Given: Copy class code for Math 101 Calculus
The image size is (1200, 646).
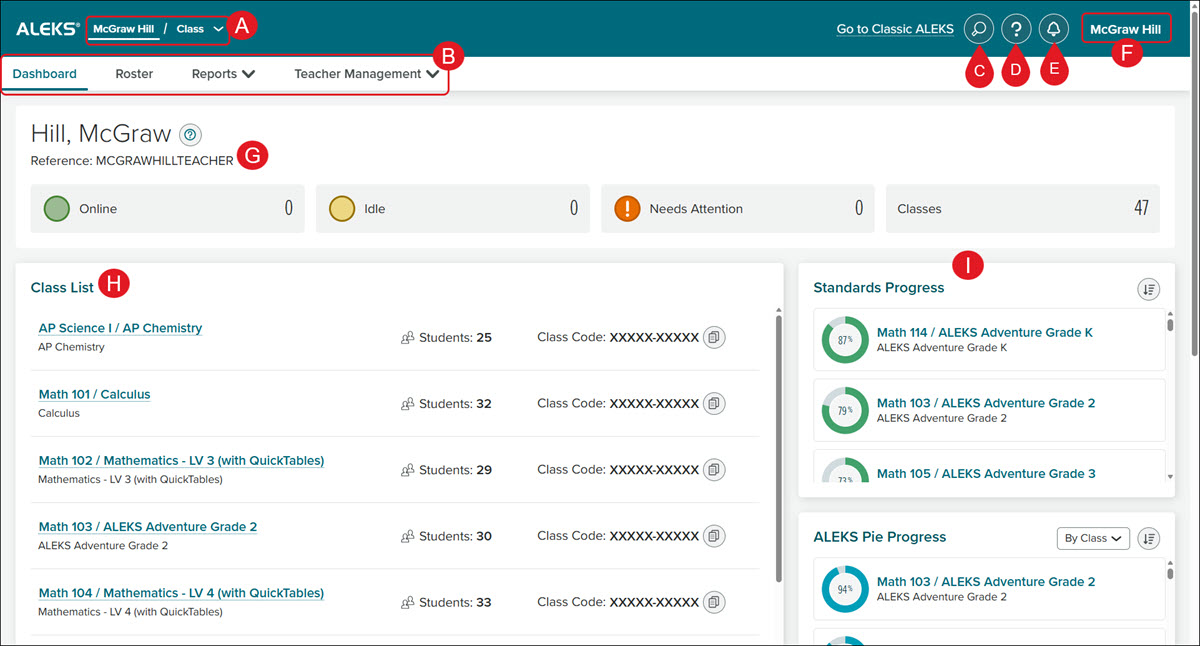Looking at the screenshot, I should 714,404.
